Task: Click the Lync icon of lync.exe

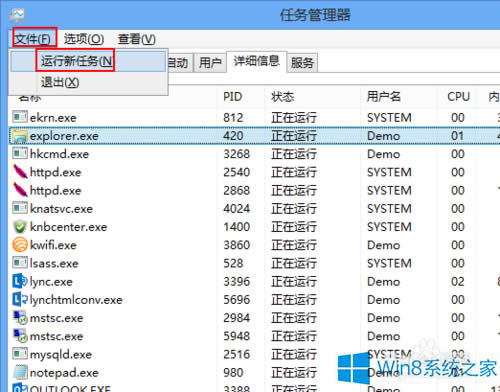Action: coord(20,281)
